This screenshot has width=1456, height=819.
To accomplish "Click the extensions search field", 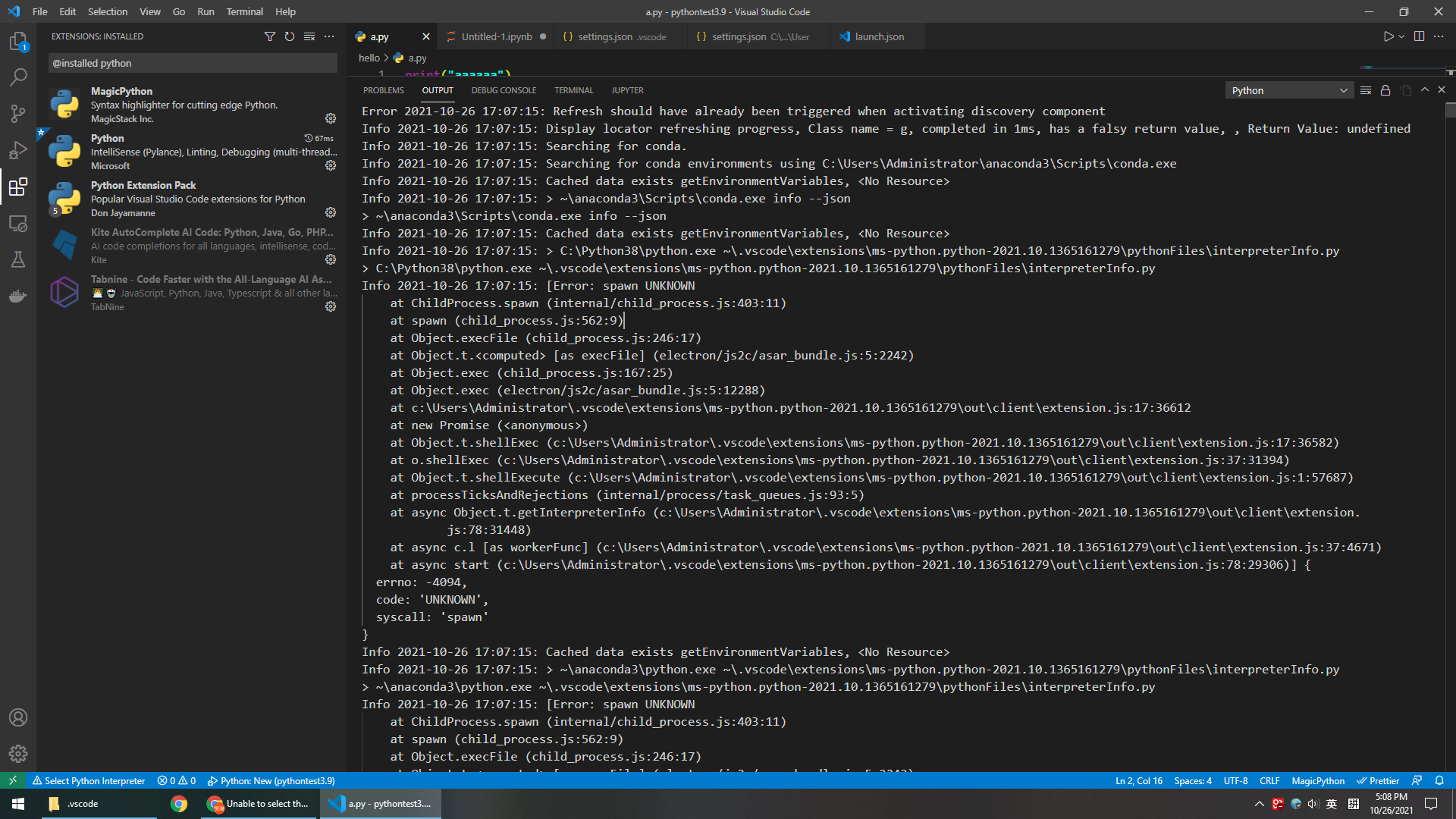I will [x=193, y=63].
